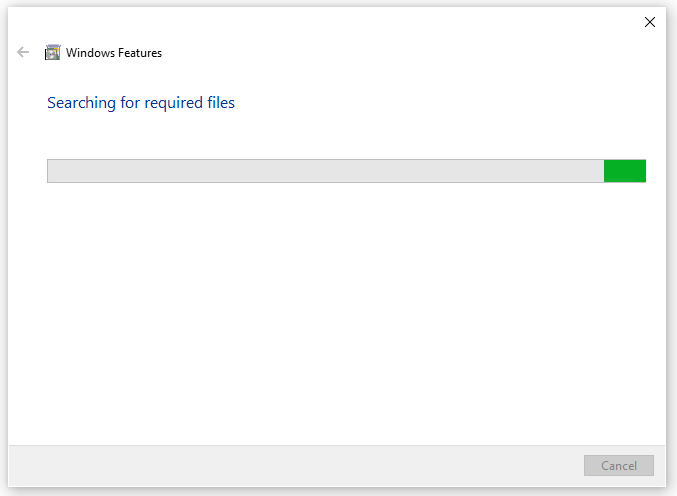Viewport: 677px width, 496px height.
Task: Click the word 'Features' in the title
Action: point(140,53)
